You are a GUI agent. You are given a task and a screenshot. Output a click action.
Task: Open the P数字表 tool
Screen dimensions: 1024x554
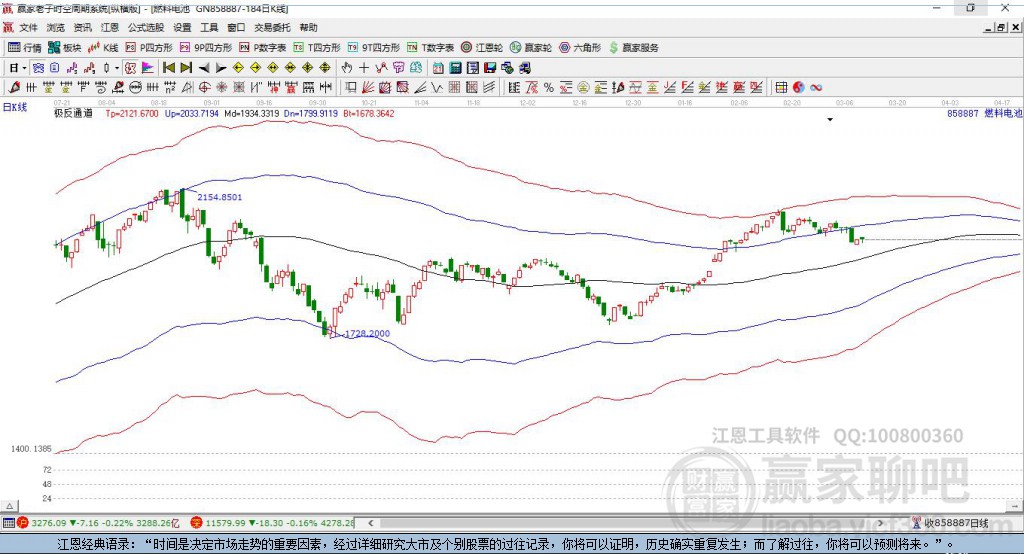(x=263, y=48)
